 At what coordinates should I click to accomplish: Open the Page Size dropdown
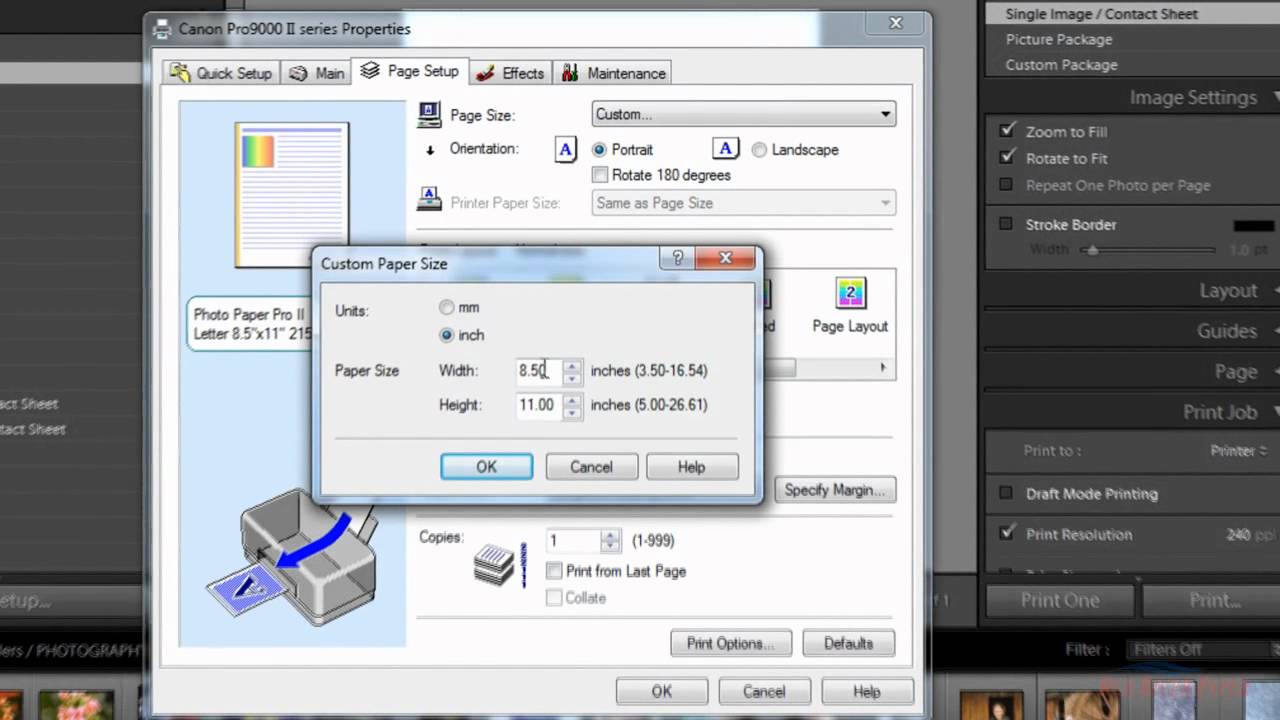pyautogui.click(x=744, y=114)
